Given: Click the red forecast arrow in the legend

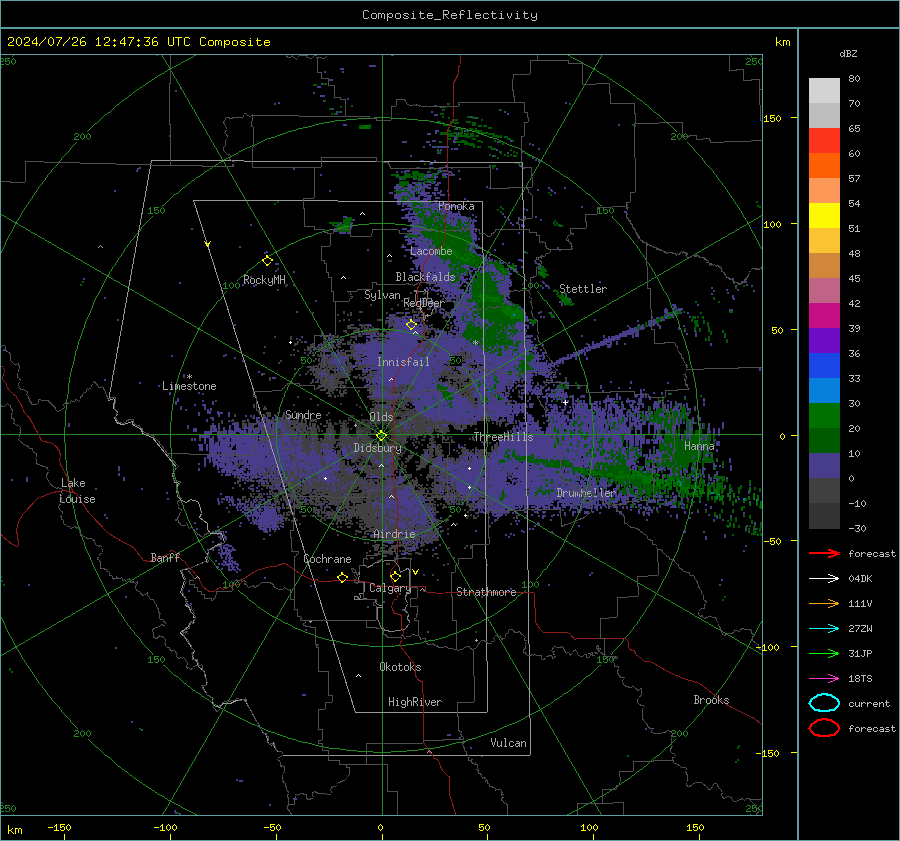Looking at the screenshot, I should 824,553.
